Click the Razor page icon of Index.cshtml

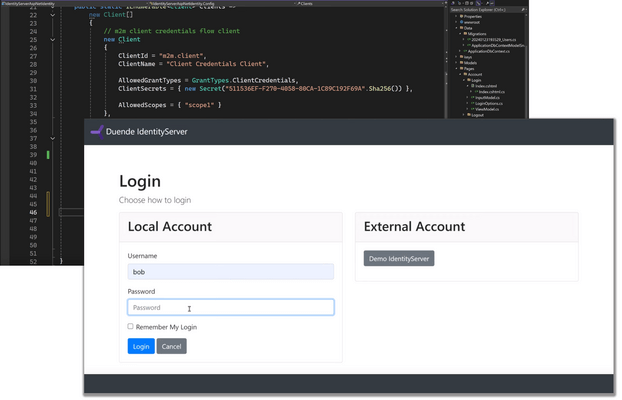472,86
